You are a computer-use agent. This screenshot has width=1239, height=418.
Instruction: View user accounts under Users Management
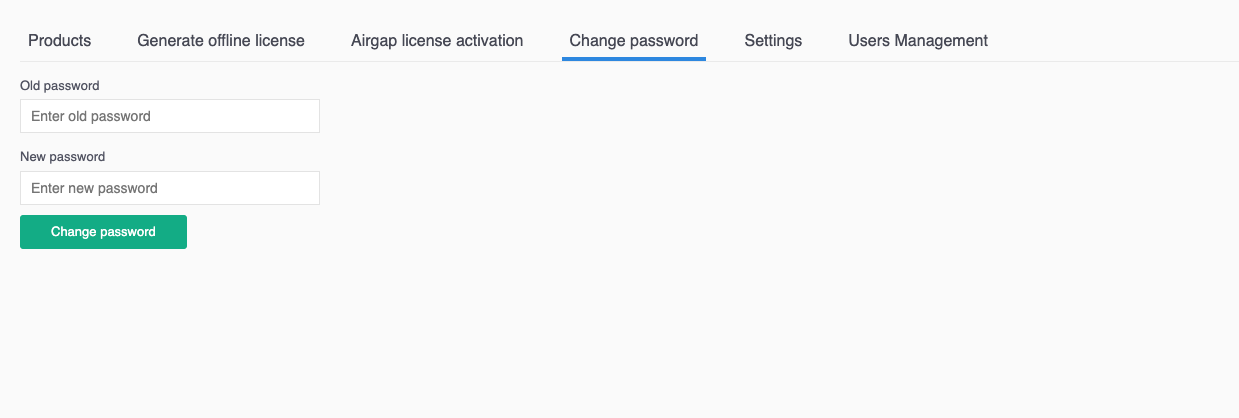click(918, 41)
